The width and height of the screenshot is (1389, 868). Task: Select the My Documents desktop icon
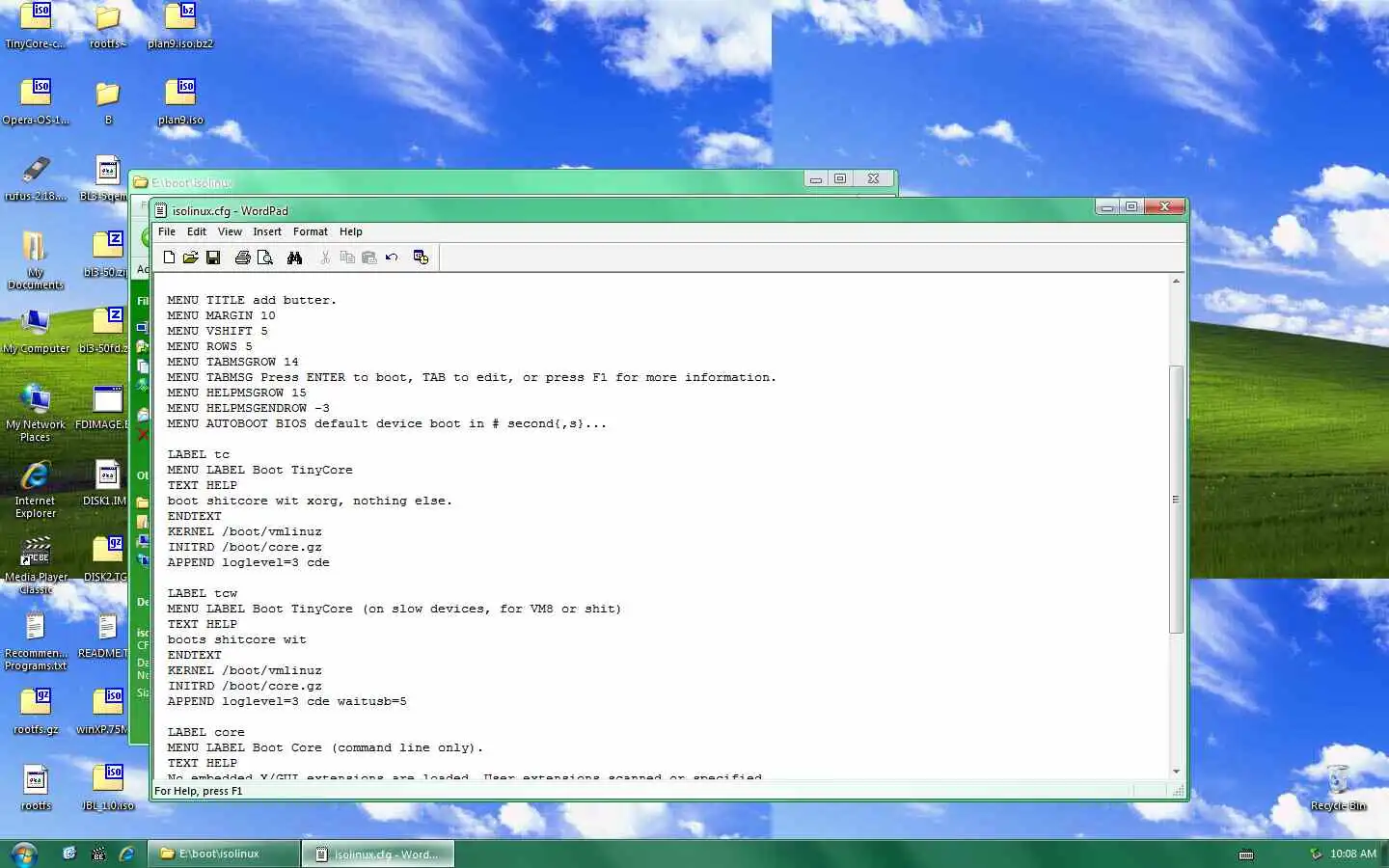(36, 260)
